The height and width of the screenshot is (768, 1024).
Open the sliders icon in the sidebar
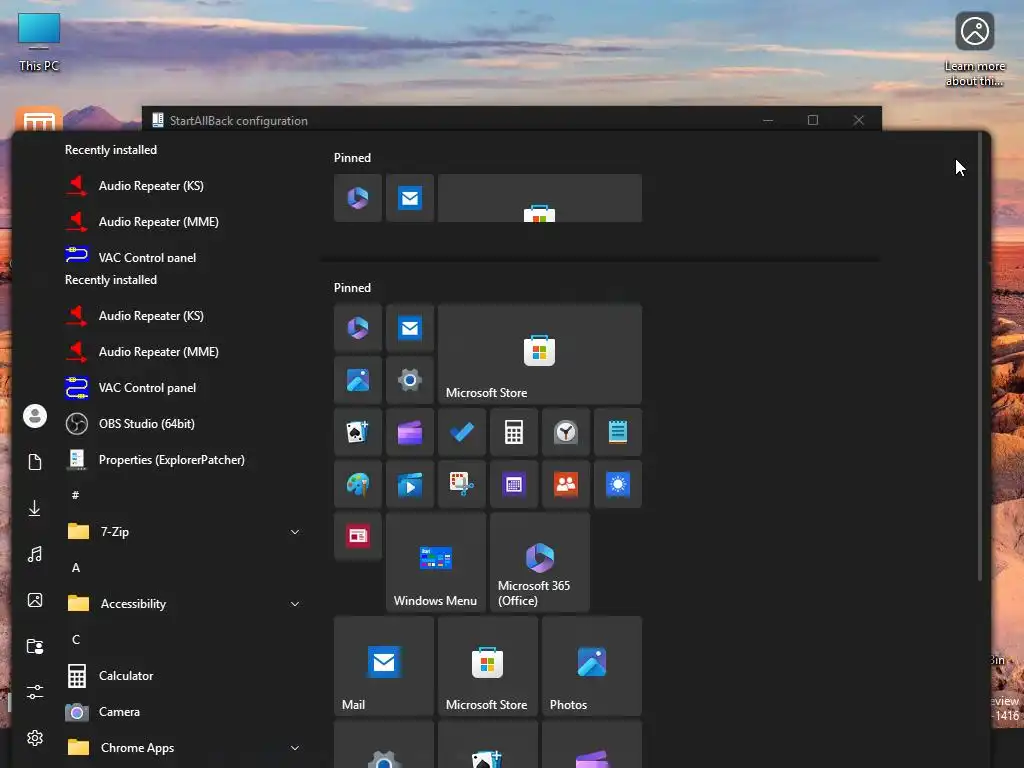35,692
